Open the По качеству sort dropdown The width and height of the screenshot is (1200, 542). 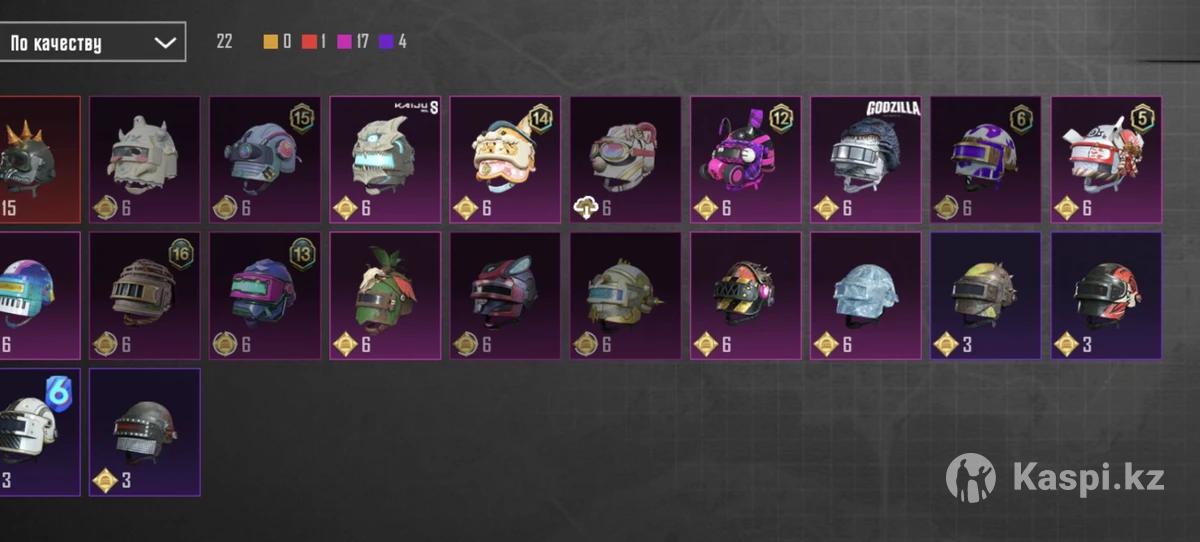92,42
